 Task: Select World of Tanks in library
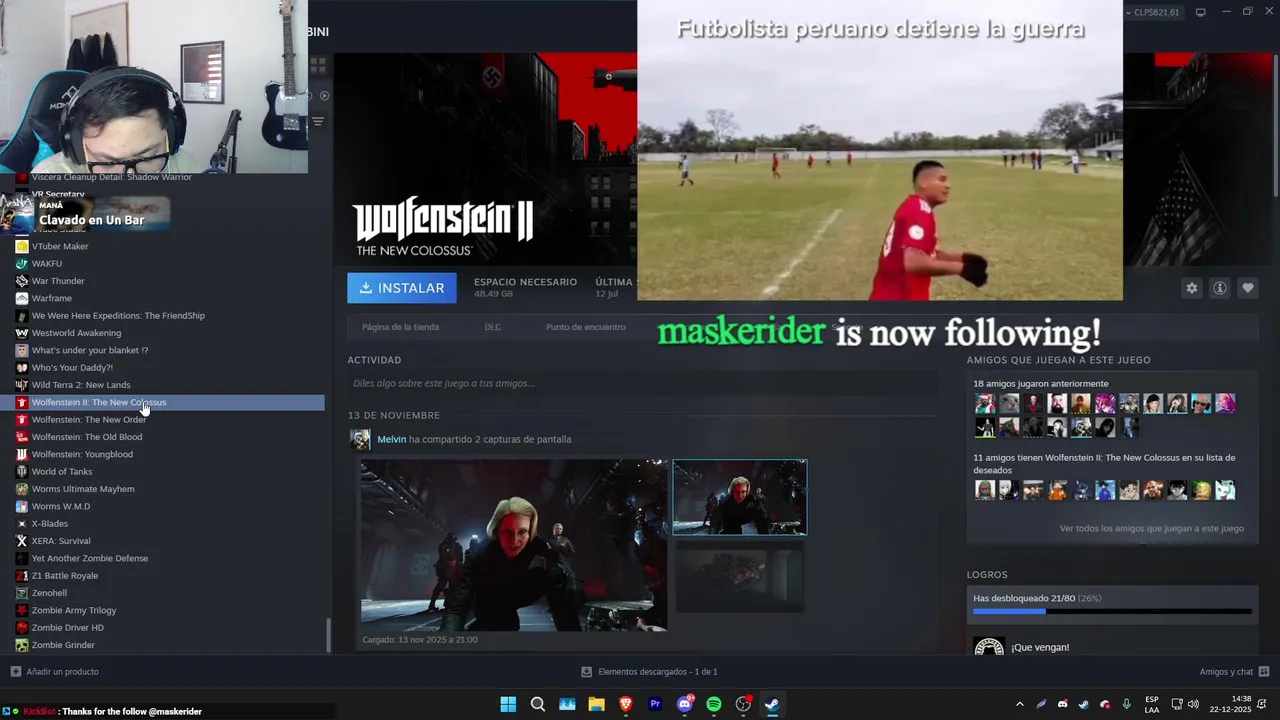[61, 472]
